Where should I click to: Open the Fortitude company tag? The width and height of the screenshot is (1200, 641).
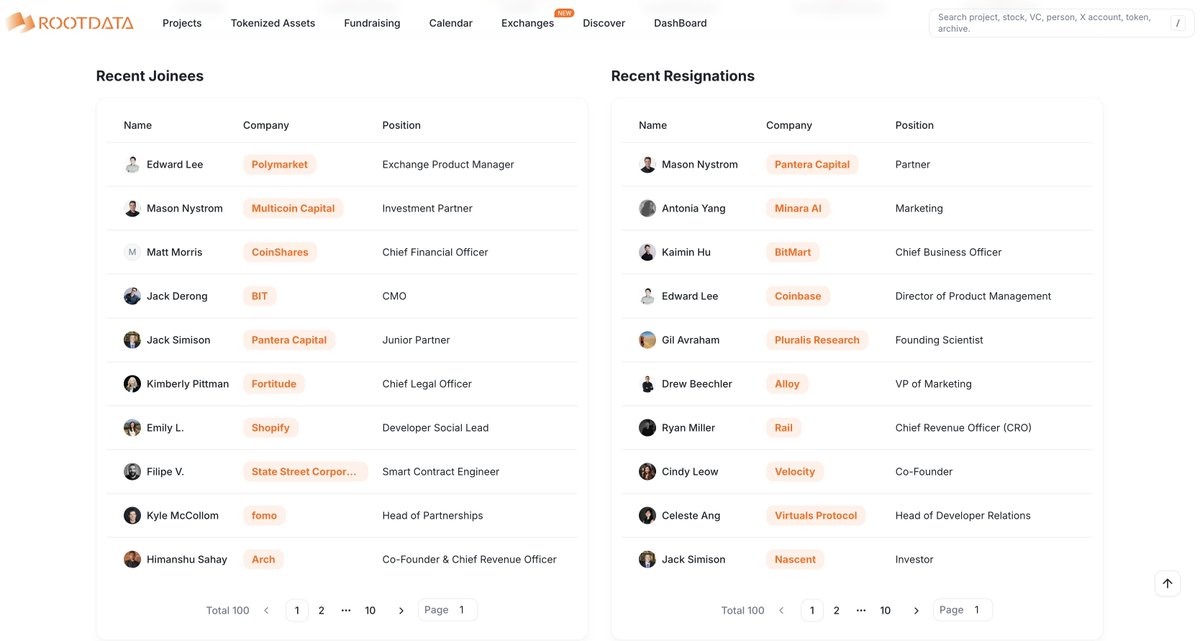[274, 384]
